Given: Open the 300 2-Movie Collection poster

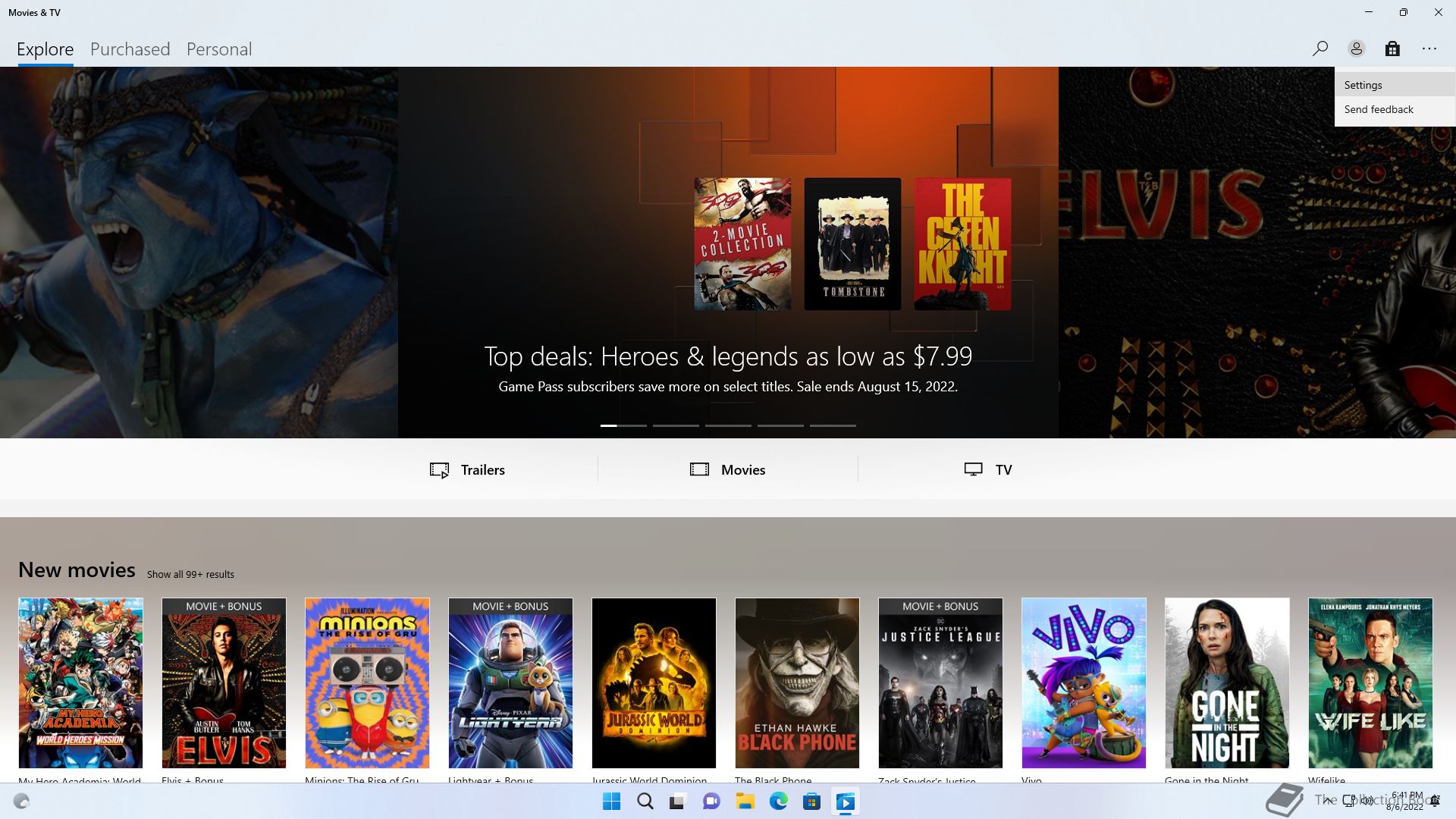Looking at the screenshot, I should 742,244.
